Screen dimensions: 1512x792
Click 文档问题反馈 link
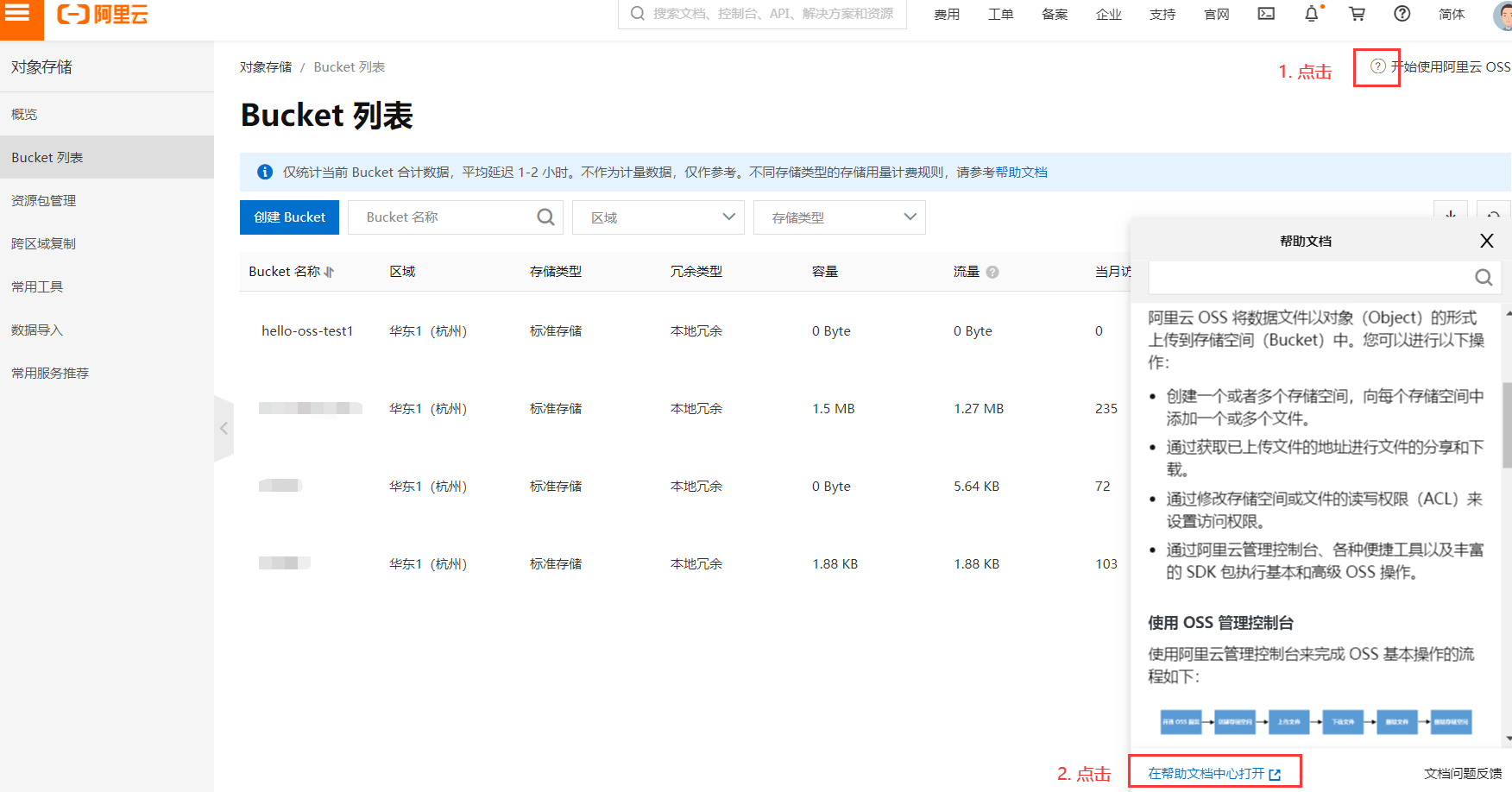click(x=1463, y=773)
